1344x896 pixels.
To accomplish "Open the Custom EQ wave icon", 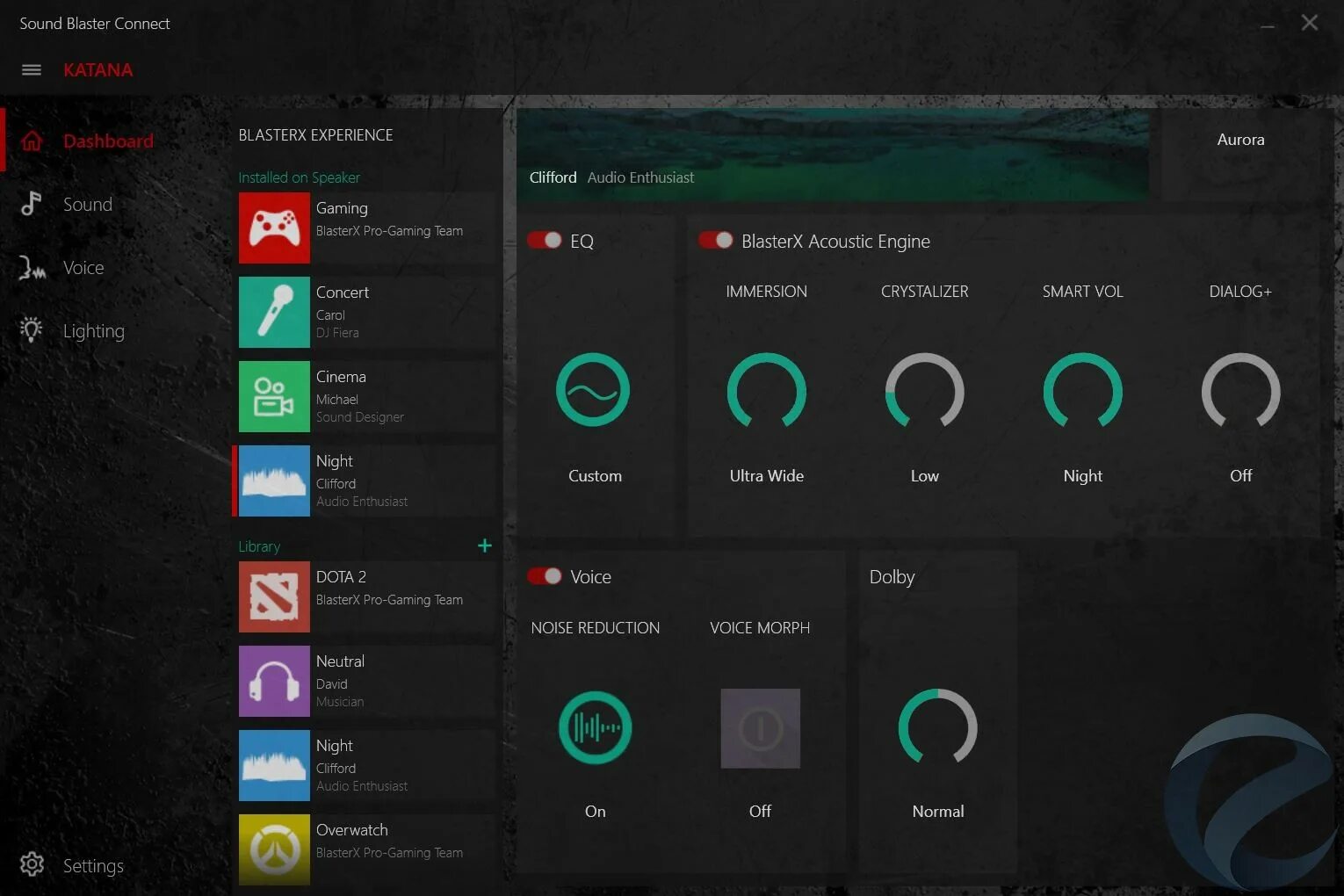I will coord(593,390).
